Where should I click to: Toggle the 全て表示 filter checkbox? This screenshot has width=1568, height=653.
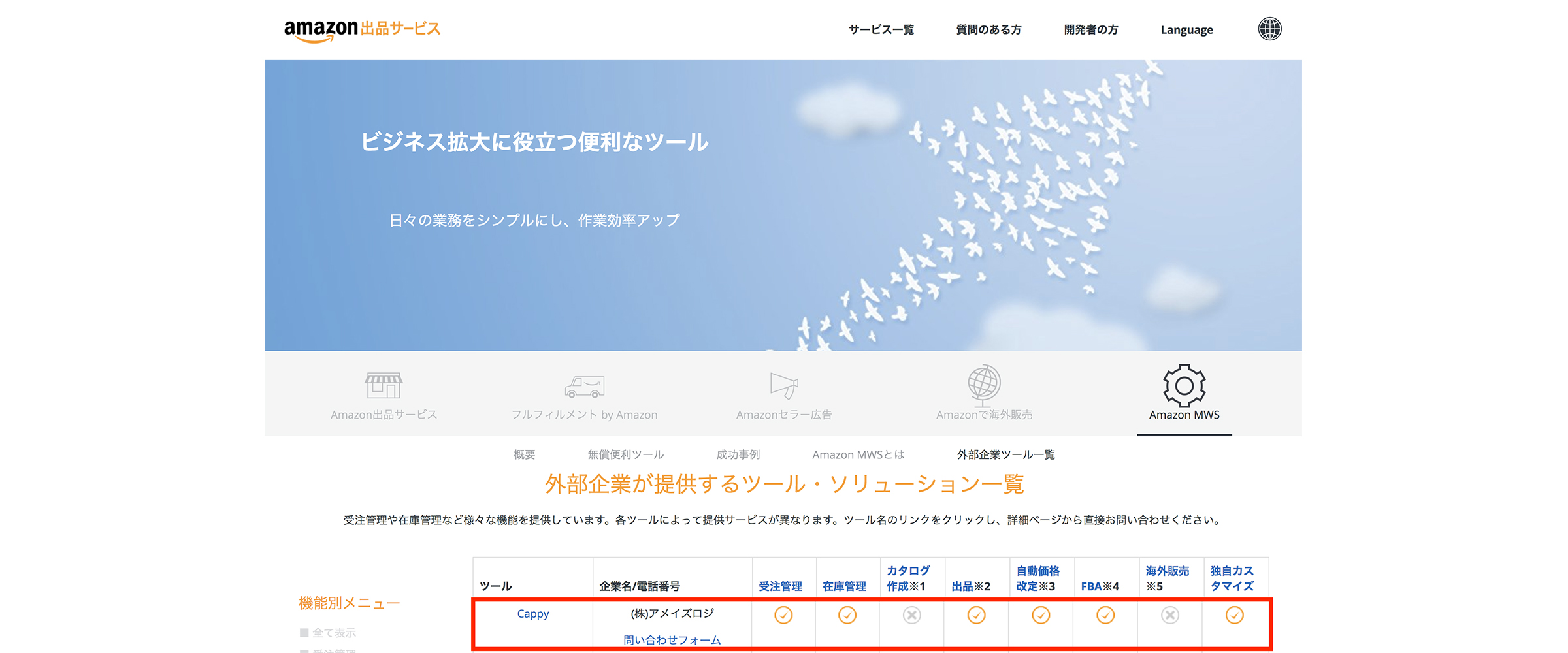tap(304, 633)
